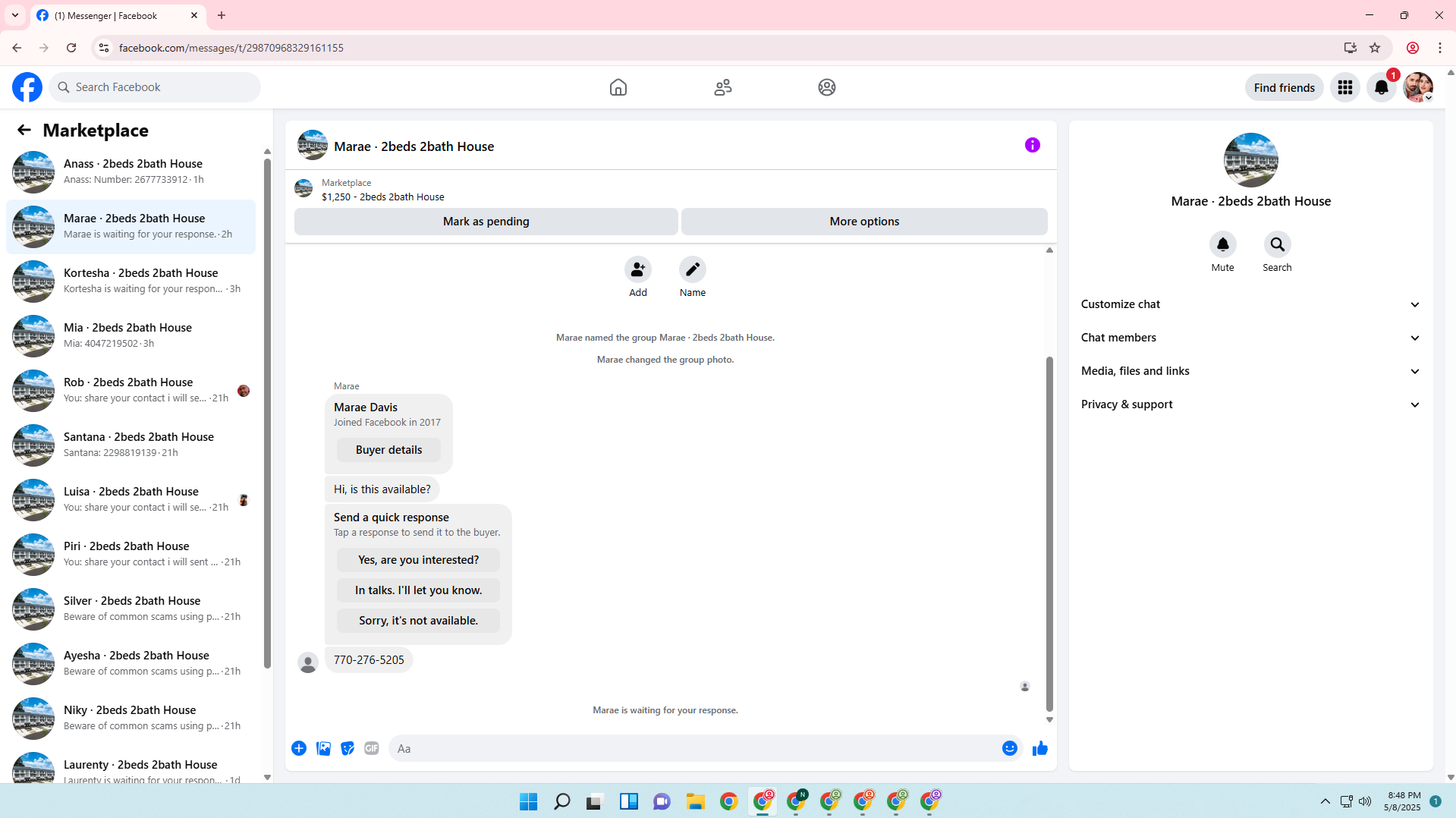Viewport: 1456px width, 818px height.
Task: Open the Facebook home icon
Action: click(618, 87)
